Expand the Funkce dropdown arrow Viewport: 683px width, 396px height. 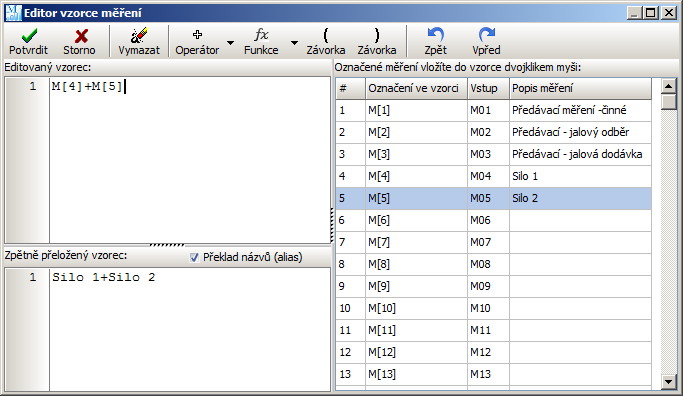294,42
